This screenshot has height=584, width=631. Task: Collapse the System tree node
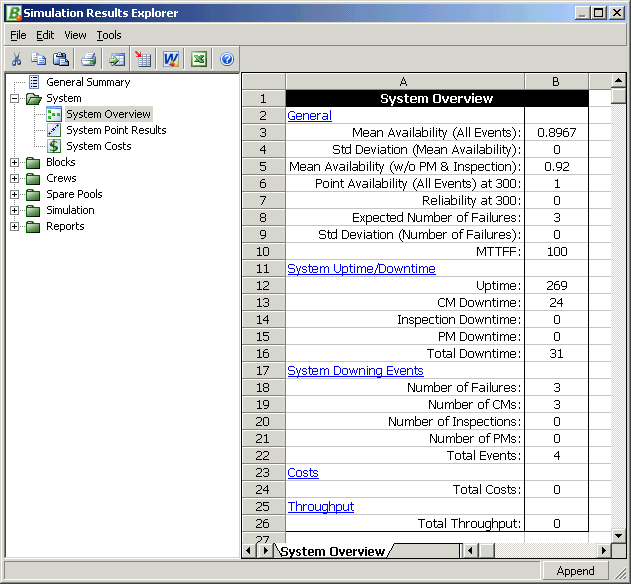click(x=14, y=98)
